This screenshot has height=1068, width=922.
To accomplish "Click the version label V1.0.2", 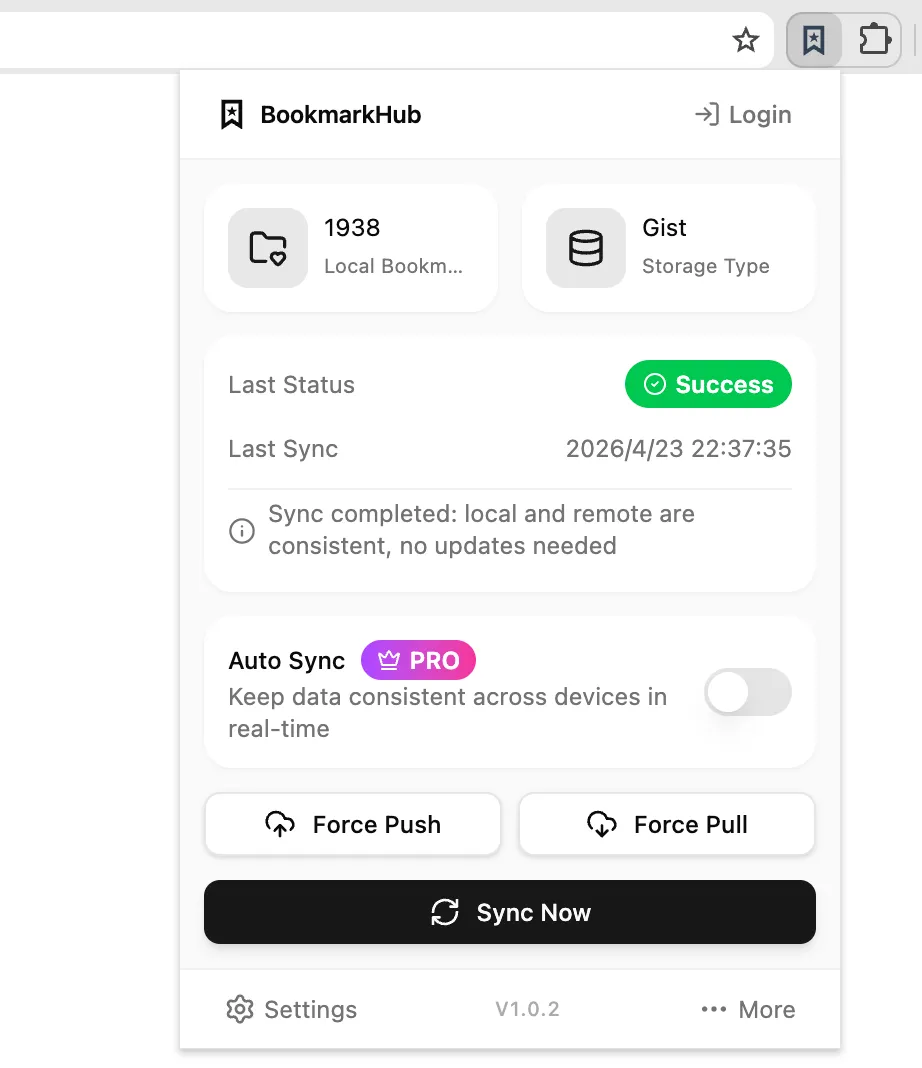I will [527, 1009].
